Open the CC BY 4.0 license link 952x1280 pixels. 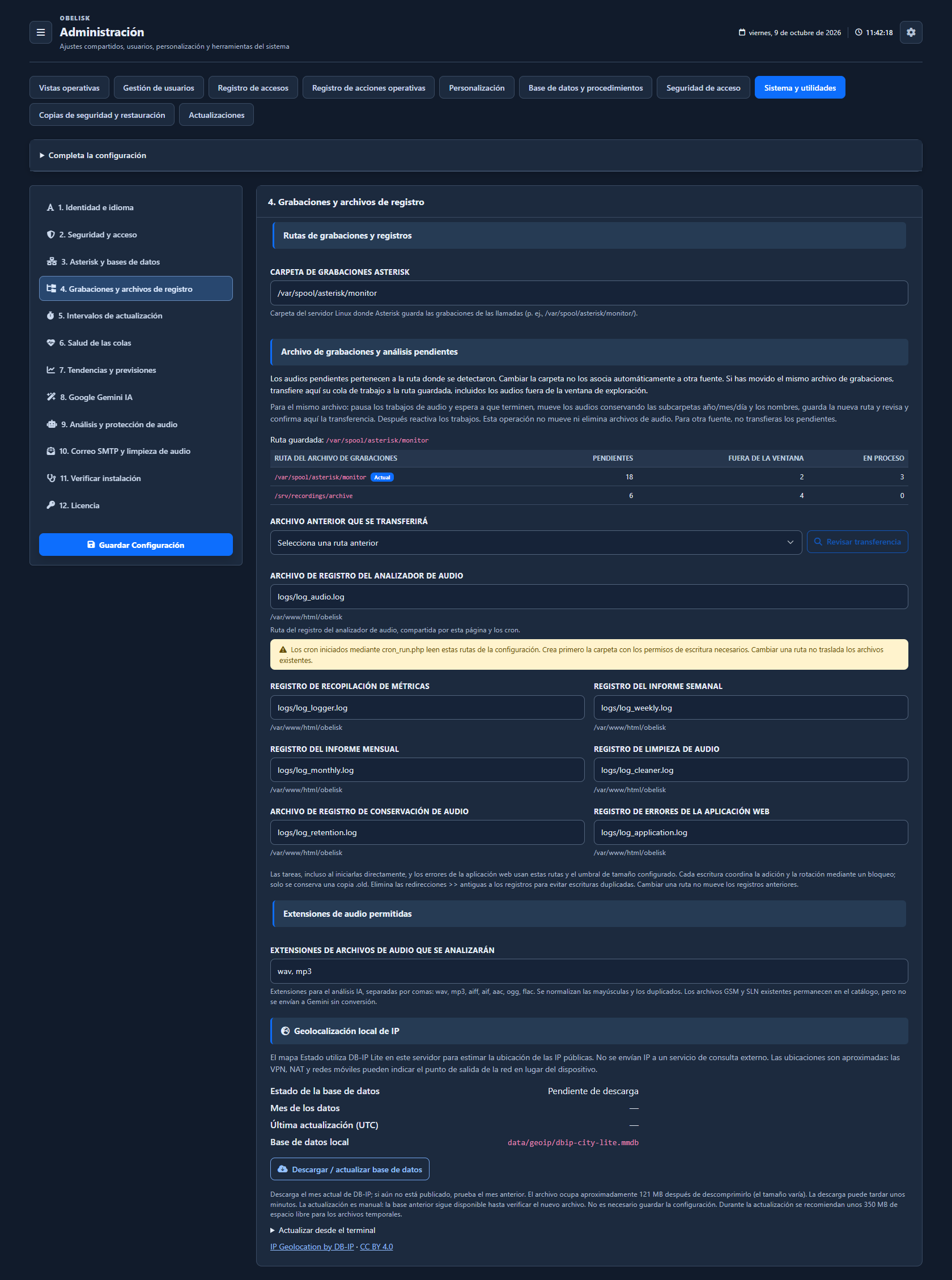pos(376,1246)
